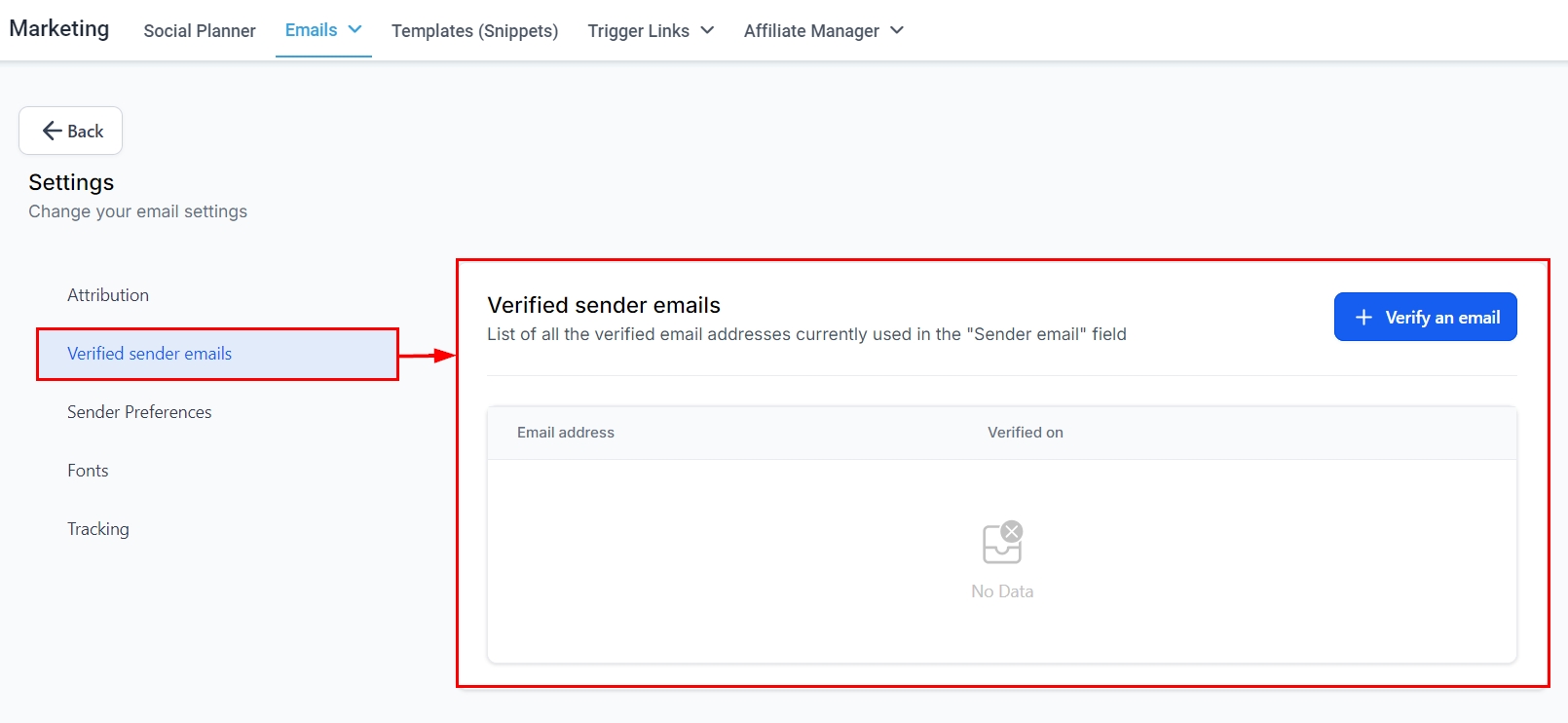Expand the Affiliate Manager chevron
This screenshot has width=1568, height=723.
[897, 30]
